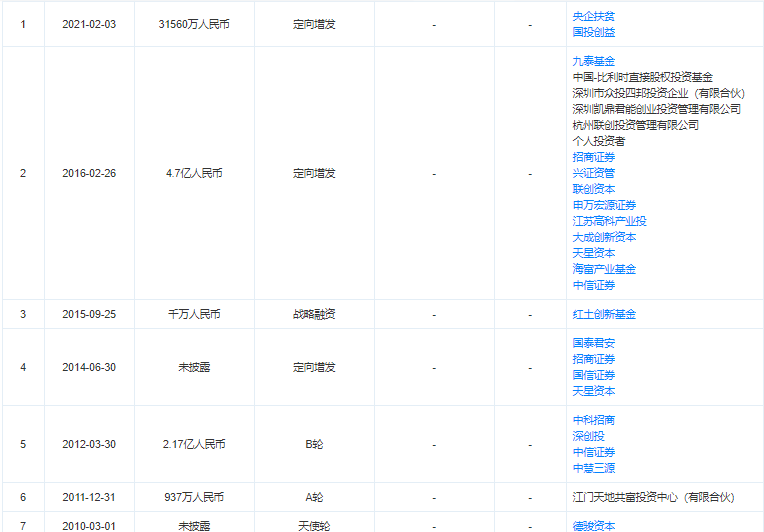
Task: Click the 中慧三源 investor link
Action: pyautogui.click(x=593, y=468)
